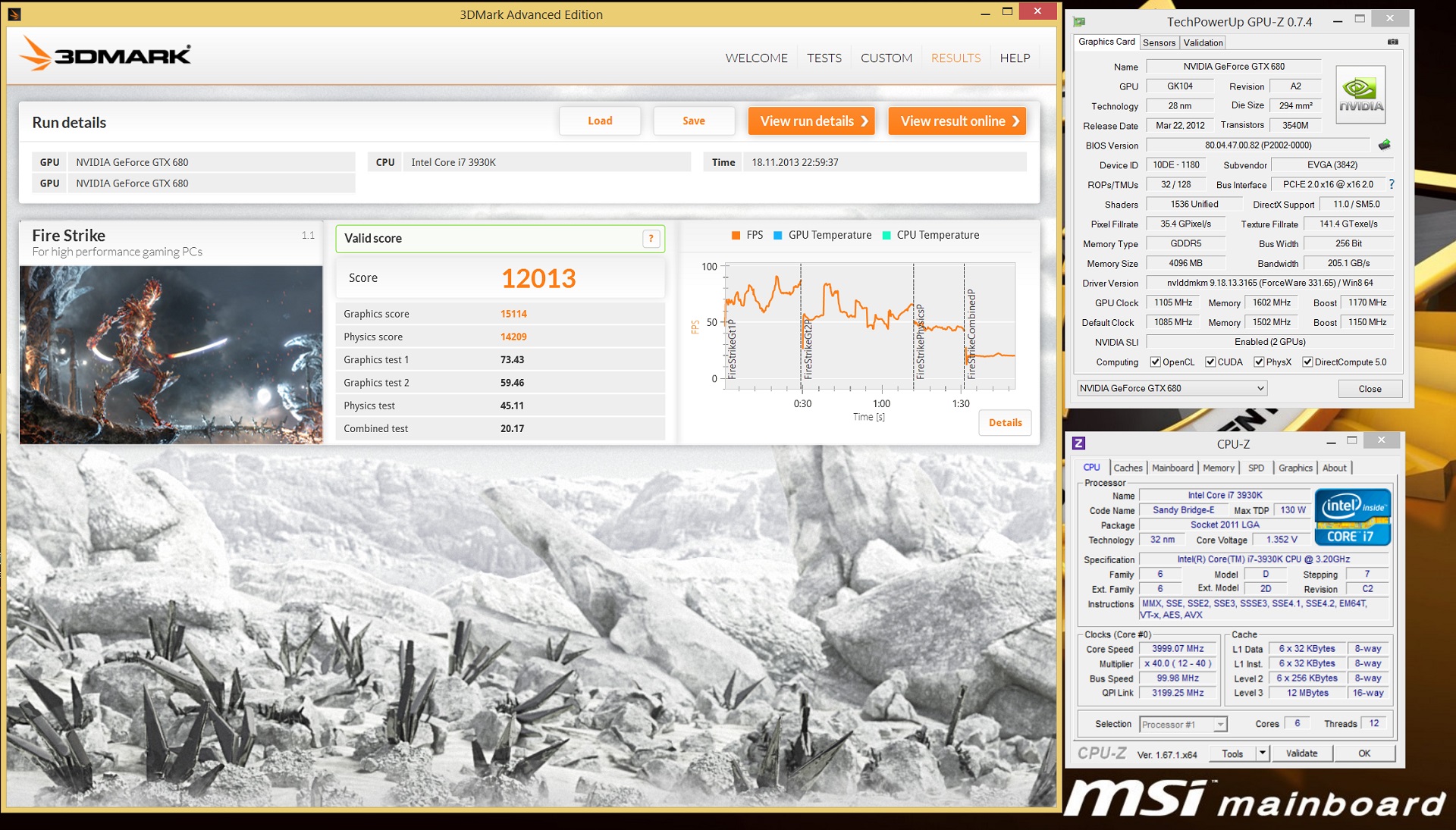Open the Graphics tab in CPU-Z

point(1295,468)
